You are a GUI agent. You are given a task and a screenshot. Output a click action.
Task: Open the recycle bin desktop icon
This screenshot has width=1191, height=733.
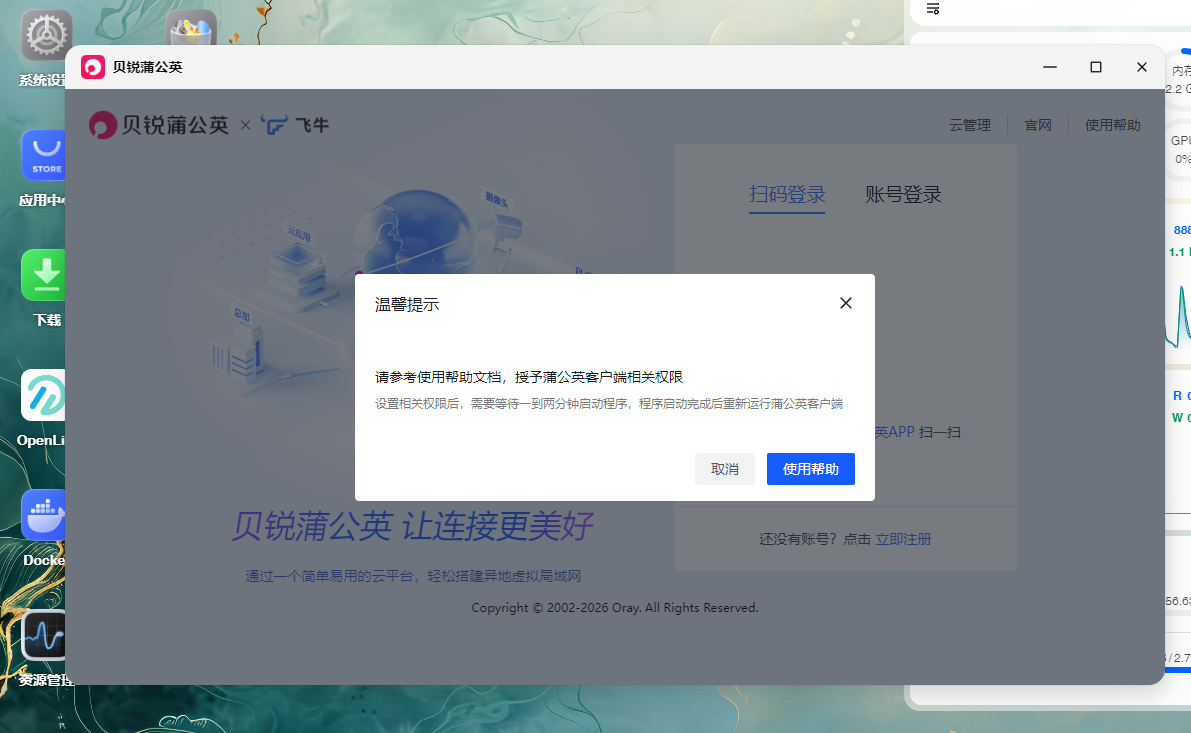pos(191,27)
